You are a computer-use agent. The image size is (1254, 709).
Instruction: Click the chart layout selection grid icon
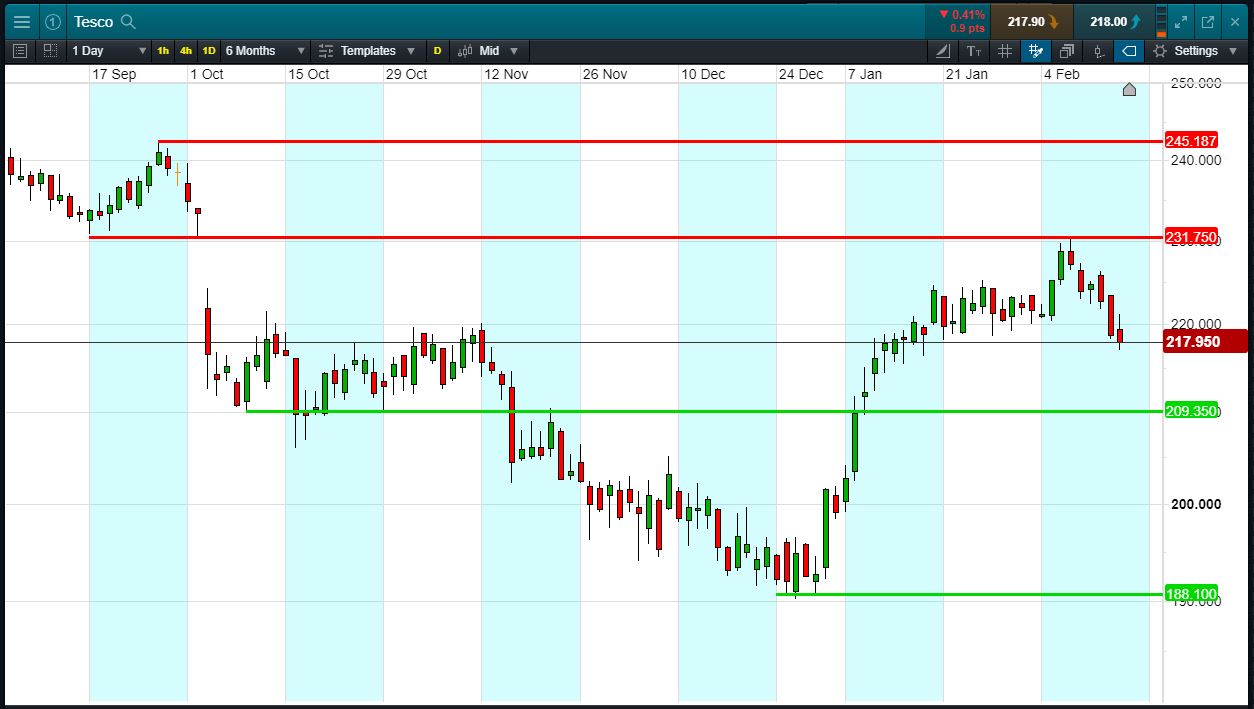point(50,50)
